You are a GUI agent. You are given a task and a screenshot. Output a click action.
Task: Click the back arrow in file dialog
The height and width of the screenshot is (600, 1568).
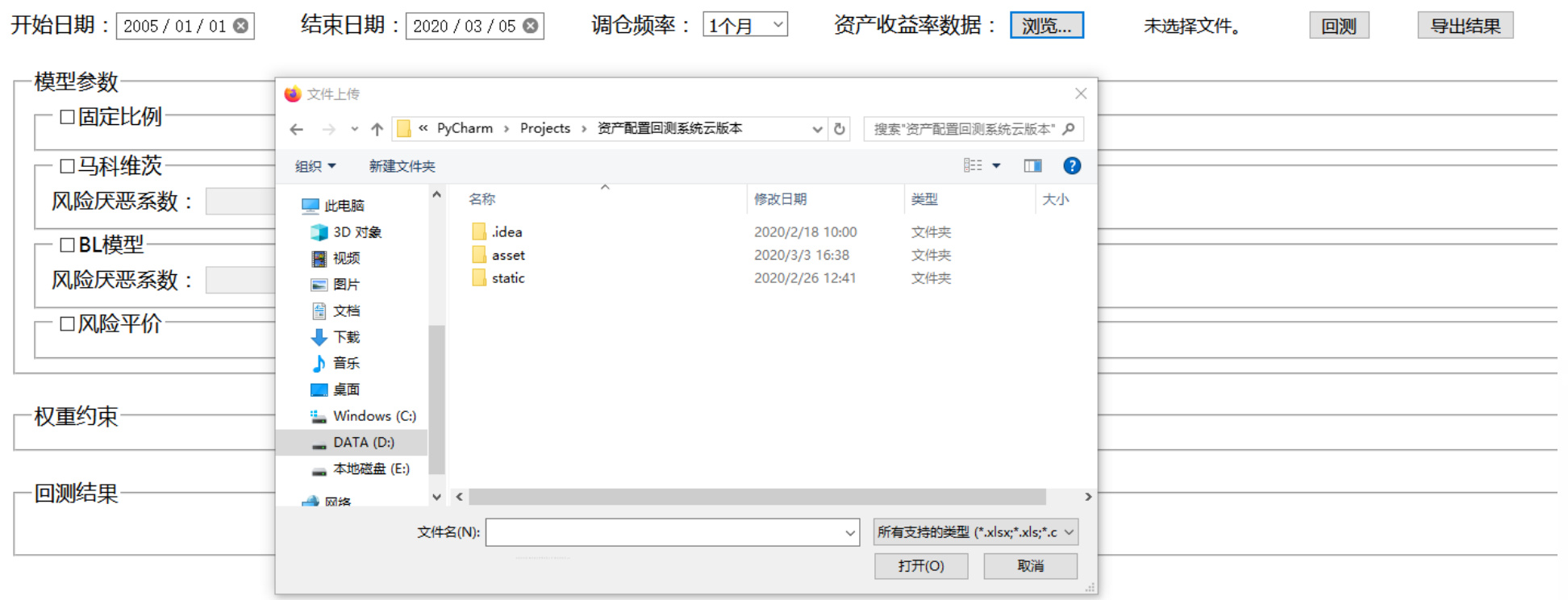tap(297, 129)
